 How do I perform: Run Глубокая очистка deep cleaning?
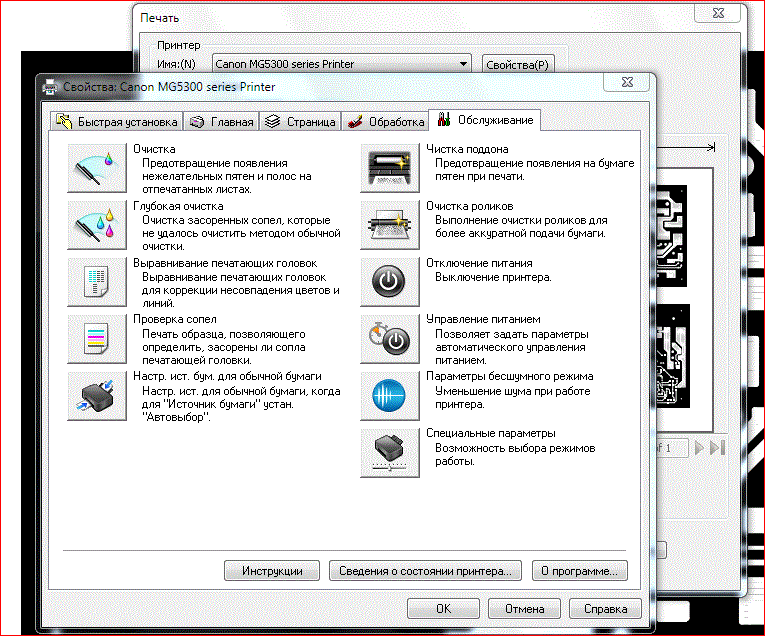coord(97,225)
